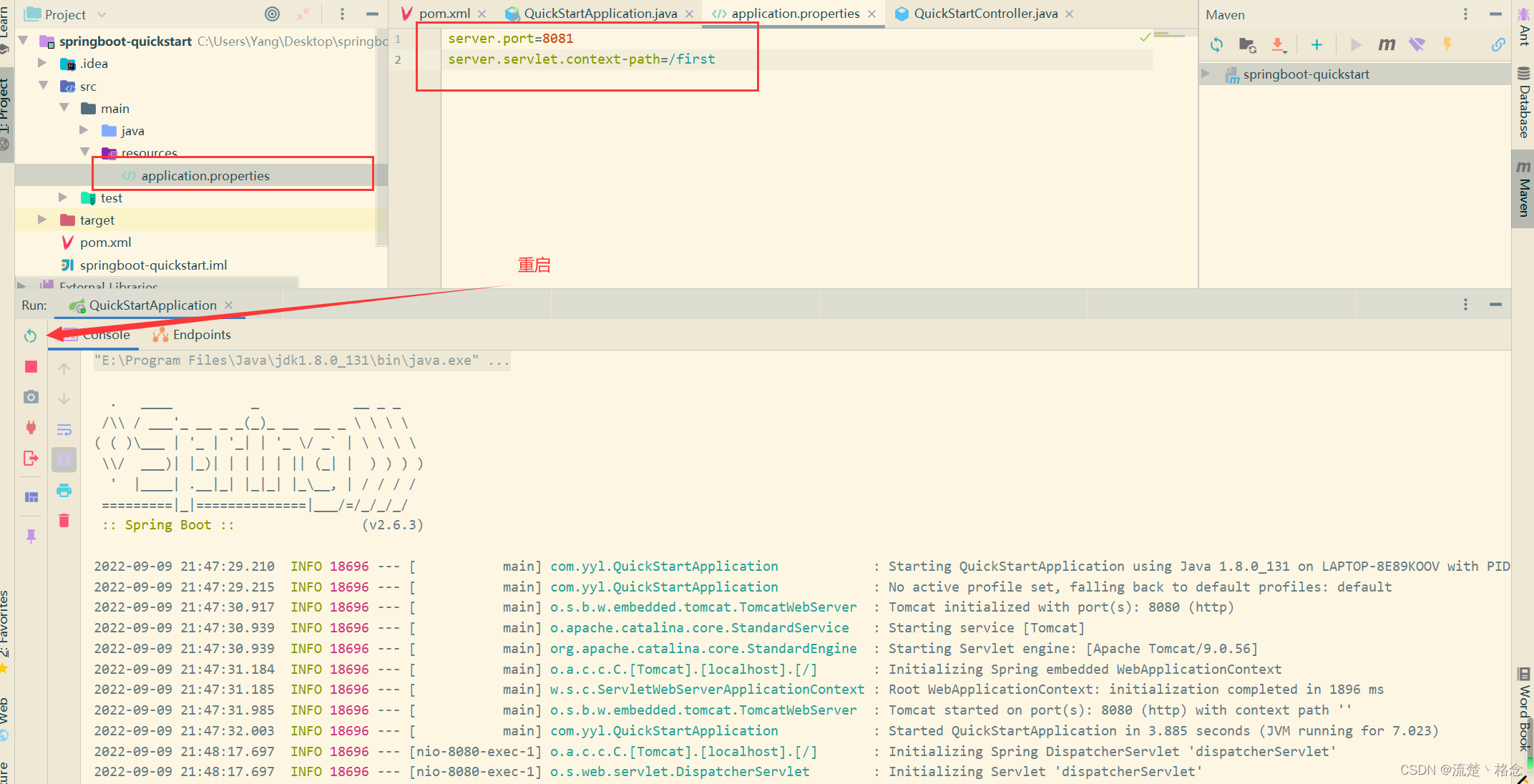Viewport: 1534px width, 784px height.
Task: Expand the test folder
Action: (x=63, y=197)
